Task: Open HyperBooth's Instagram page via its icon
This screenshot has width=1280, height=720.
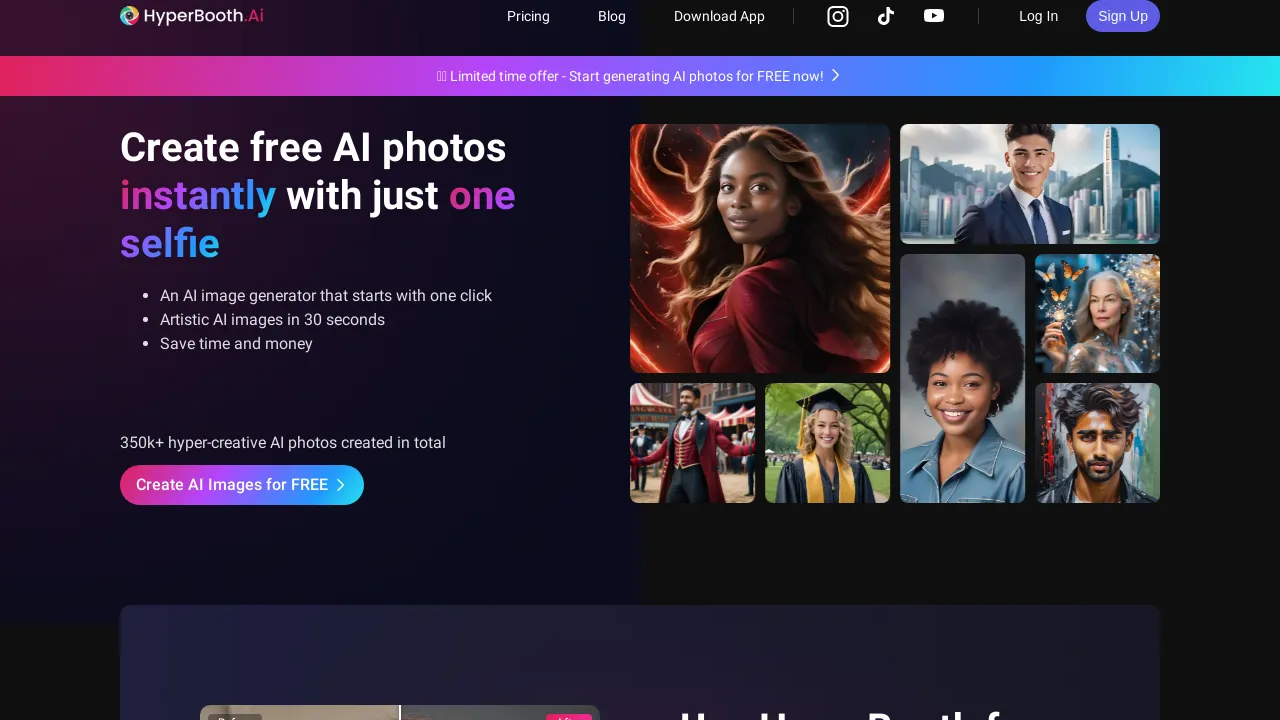Action: click(x=838, y=16)
